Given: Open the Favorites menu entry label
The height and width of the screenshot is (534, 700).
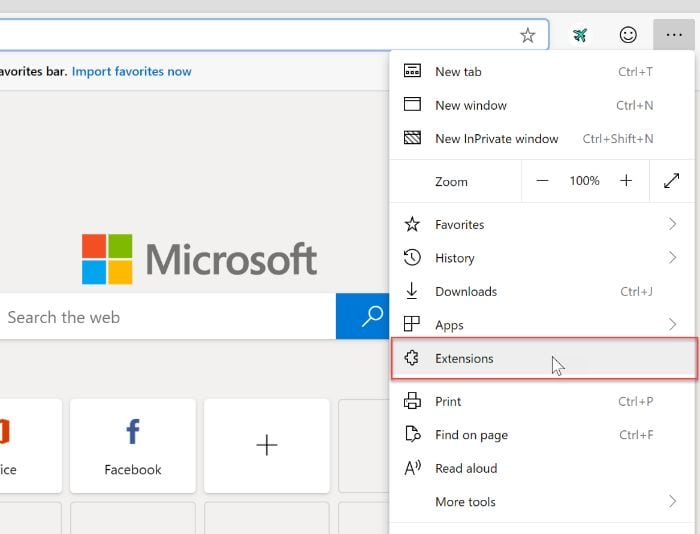Looking at the screenshot, I should click(459, 224).
